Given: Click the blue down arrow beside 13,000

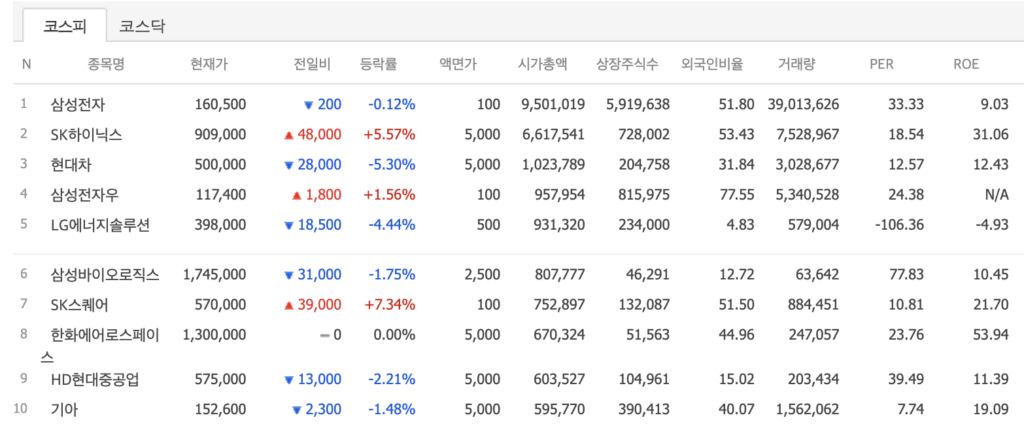Looking at the screenshot, I should point(289,380).
